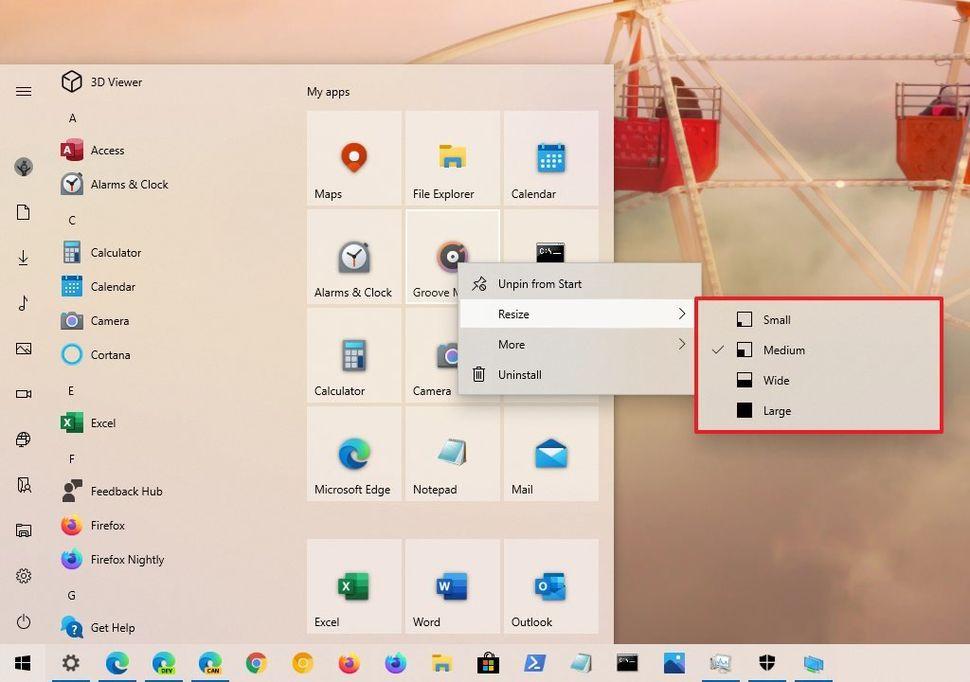Select Medium tile size
Screen dimensions: 970x682
(818, 350)
